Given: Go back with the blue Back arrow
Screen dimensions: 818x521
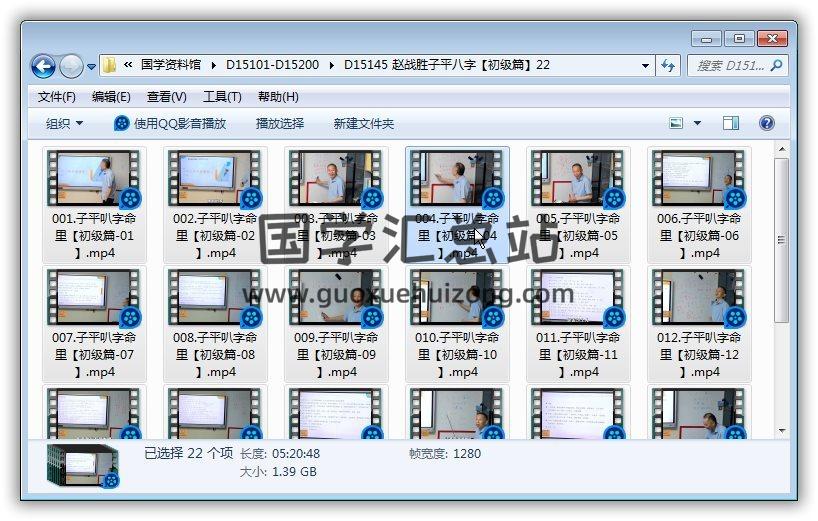Looking at the screenshot, I should pyautogui.click(x=43, y=66).
